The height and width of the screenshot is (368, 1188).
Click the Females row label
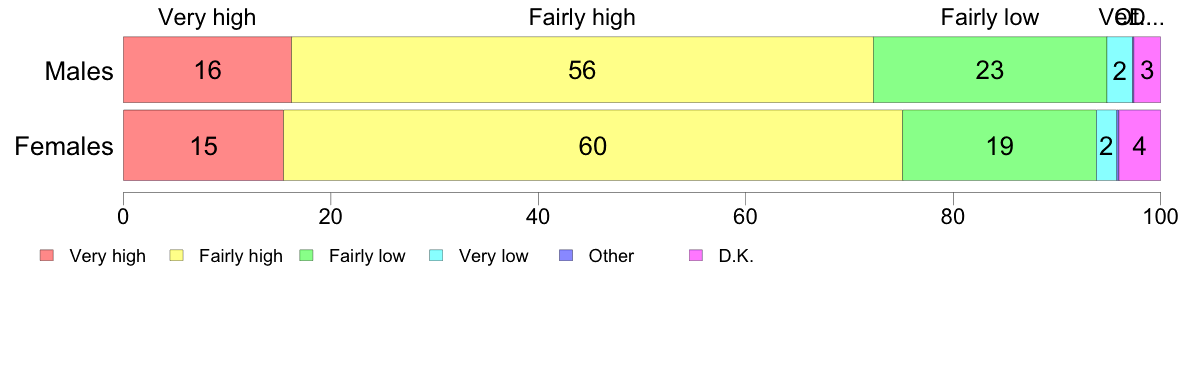coord(64,145)
